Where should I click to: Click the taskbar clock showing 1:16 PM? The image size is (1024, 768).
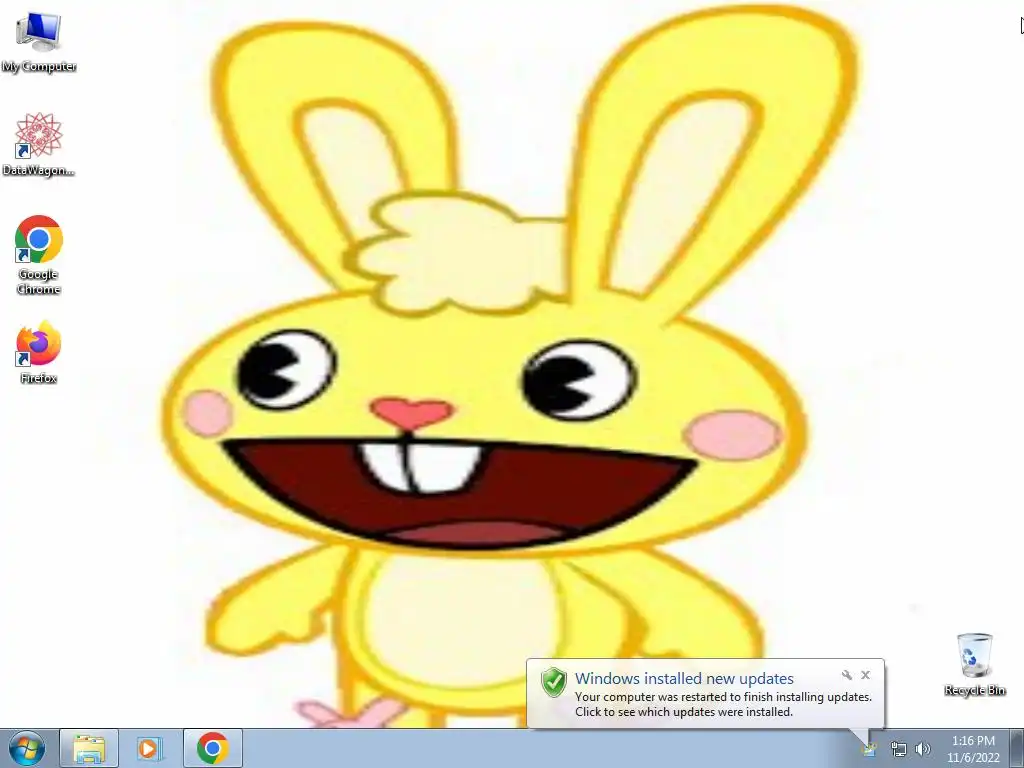(x=973, y=749)
